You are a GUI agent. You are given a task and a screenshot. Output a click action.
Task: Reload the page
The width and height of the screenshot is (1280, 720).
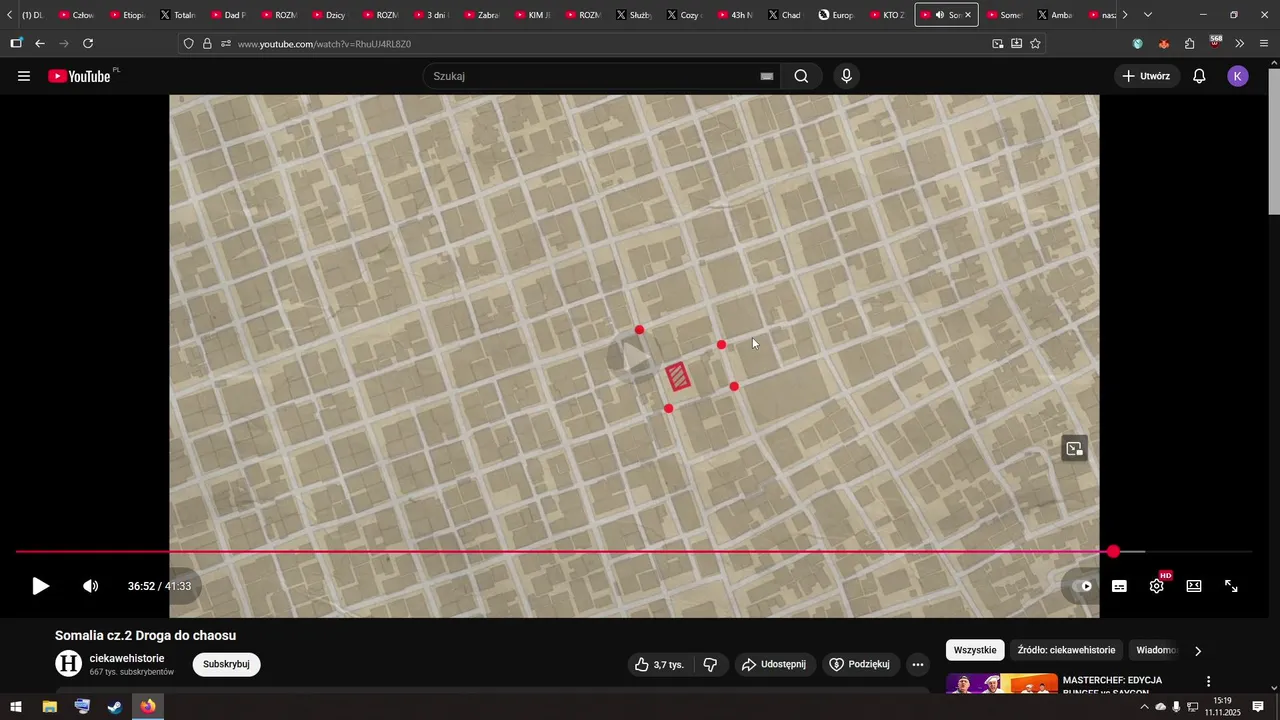point(88,43)
